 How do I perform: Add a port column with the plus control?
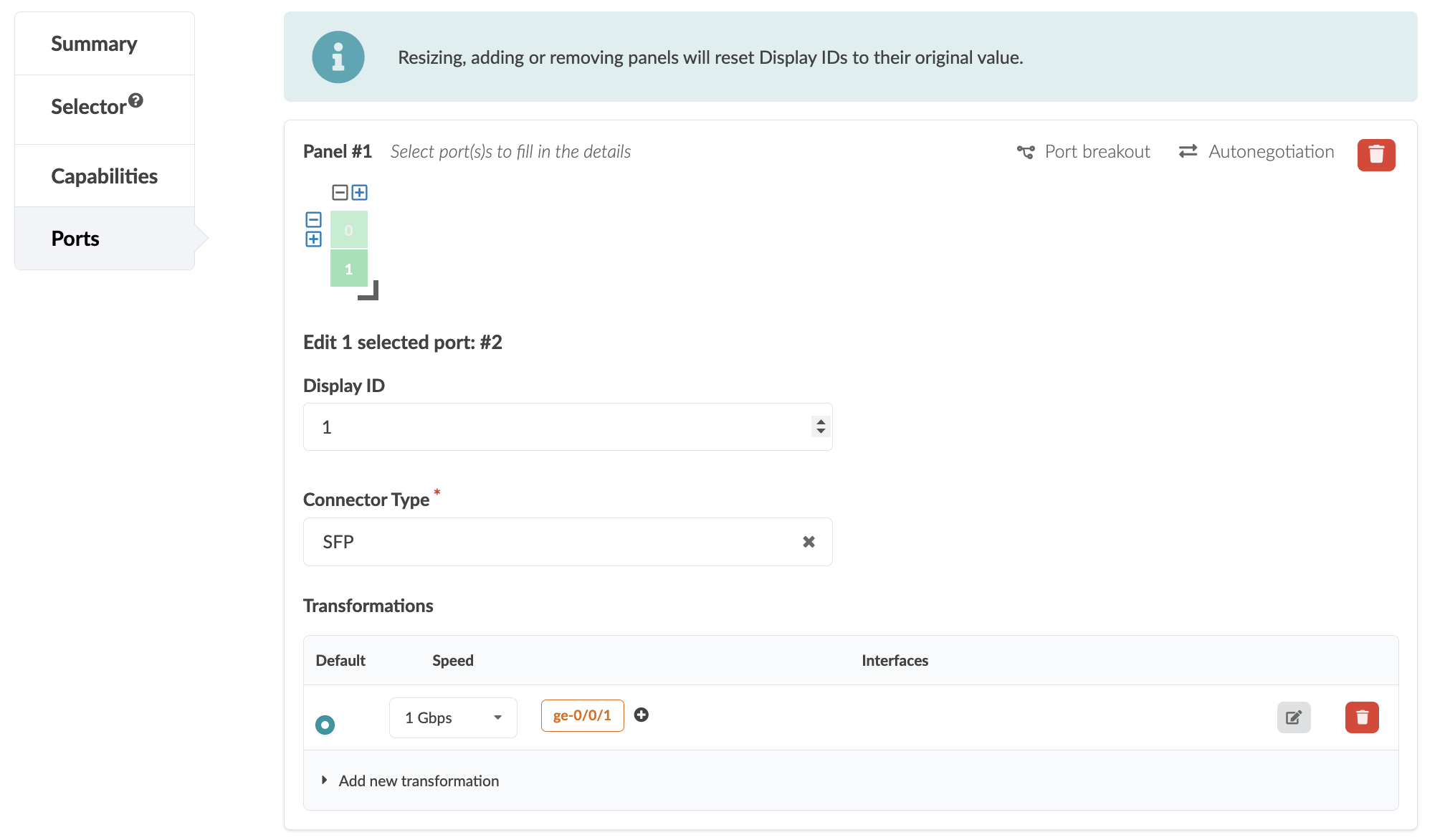tap(361, 192)
